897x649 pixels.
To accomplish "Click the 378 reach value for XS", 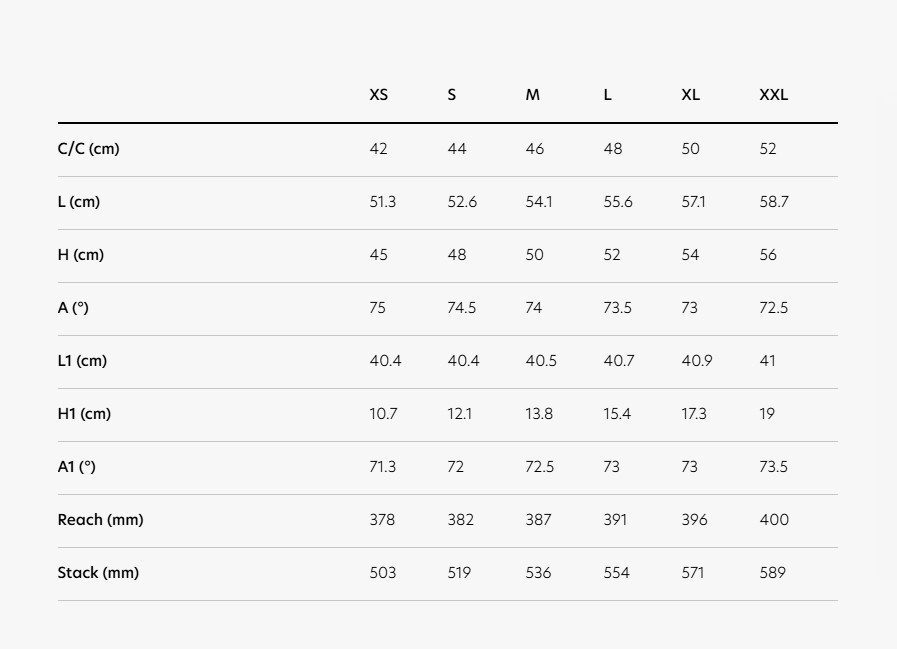I will 382,520.
